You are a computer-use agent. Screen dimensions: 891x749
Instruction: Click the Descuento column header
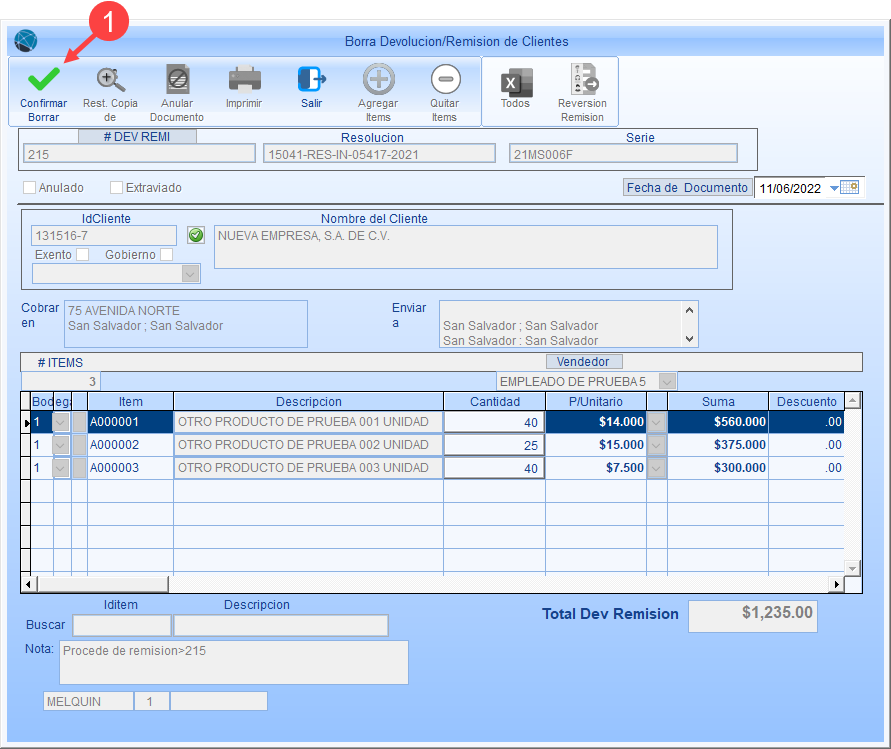coord(806,401)
